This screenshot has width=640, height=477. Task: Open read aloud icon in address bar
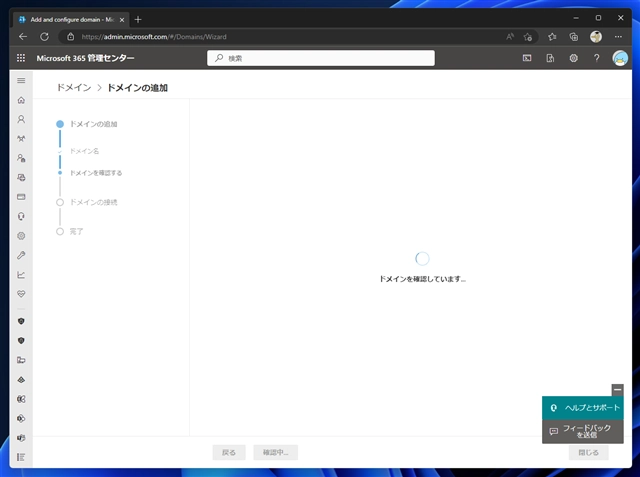[510, 37]
